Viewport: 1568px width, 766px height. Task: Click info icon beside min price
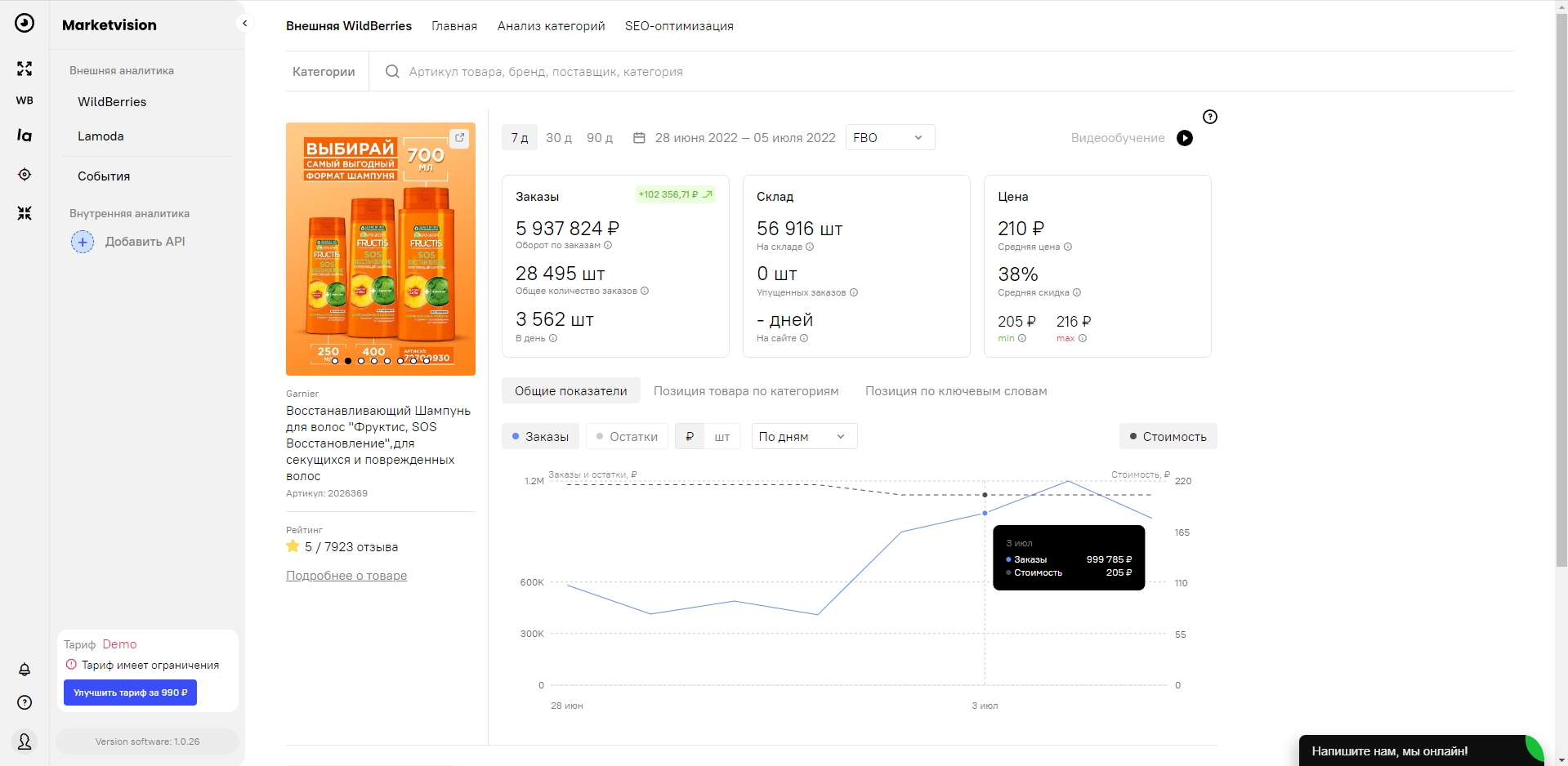1022,338
